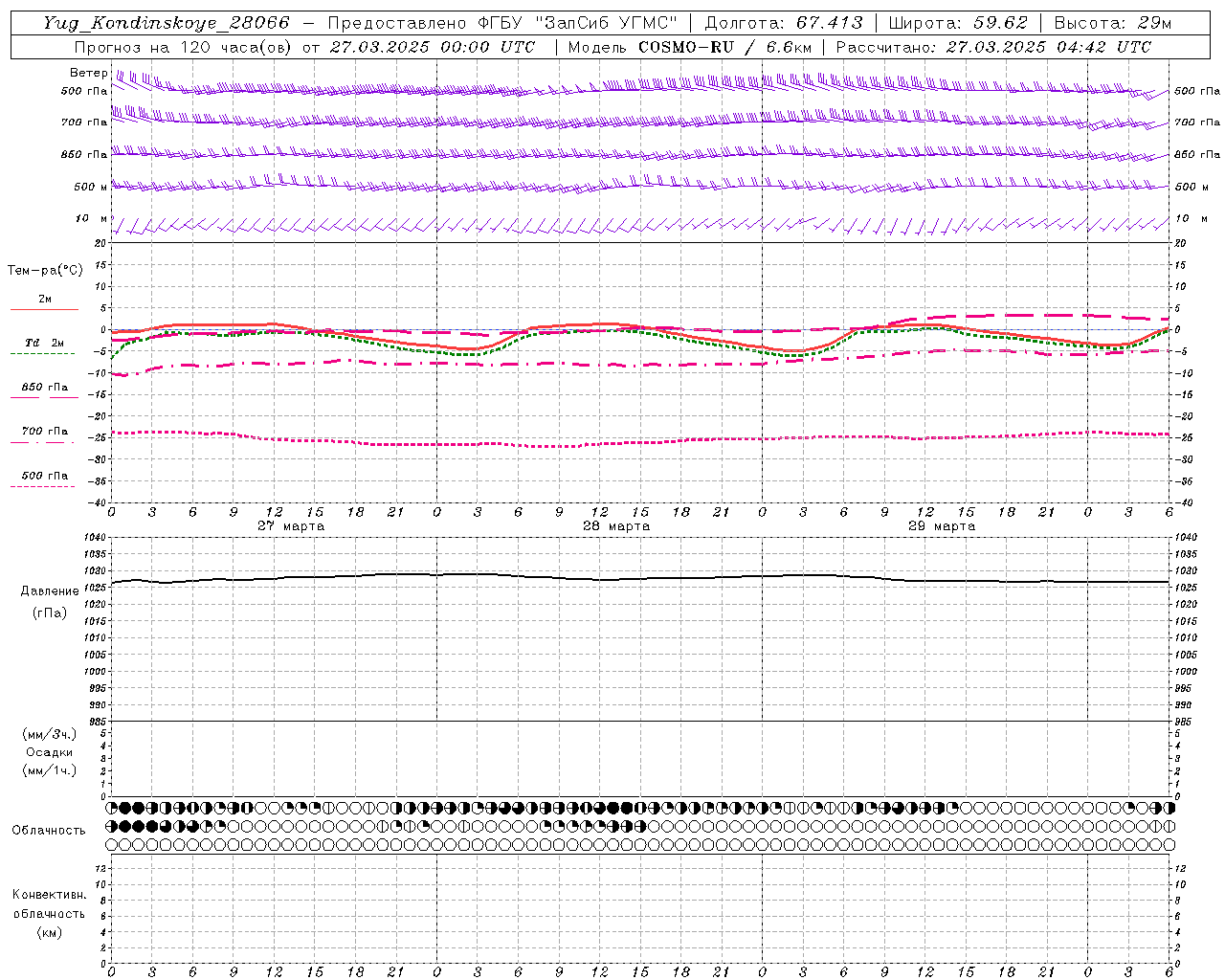
Task: Click the (мм/1ч.) precipitation unit label
Action: point(50,770)
